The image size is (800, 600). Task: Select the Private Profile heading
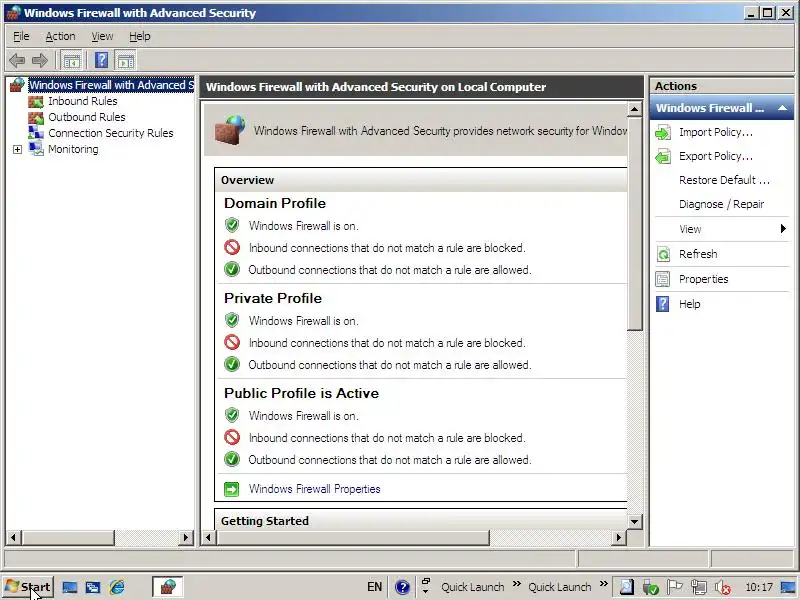[x=273, y=298]
